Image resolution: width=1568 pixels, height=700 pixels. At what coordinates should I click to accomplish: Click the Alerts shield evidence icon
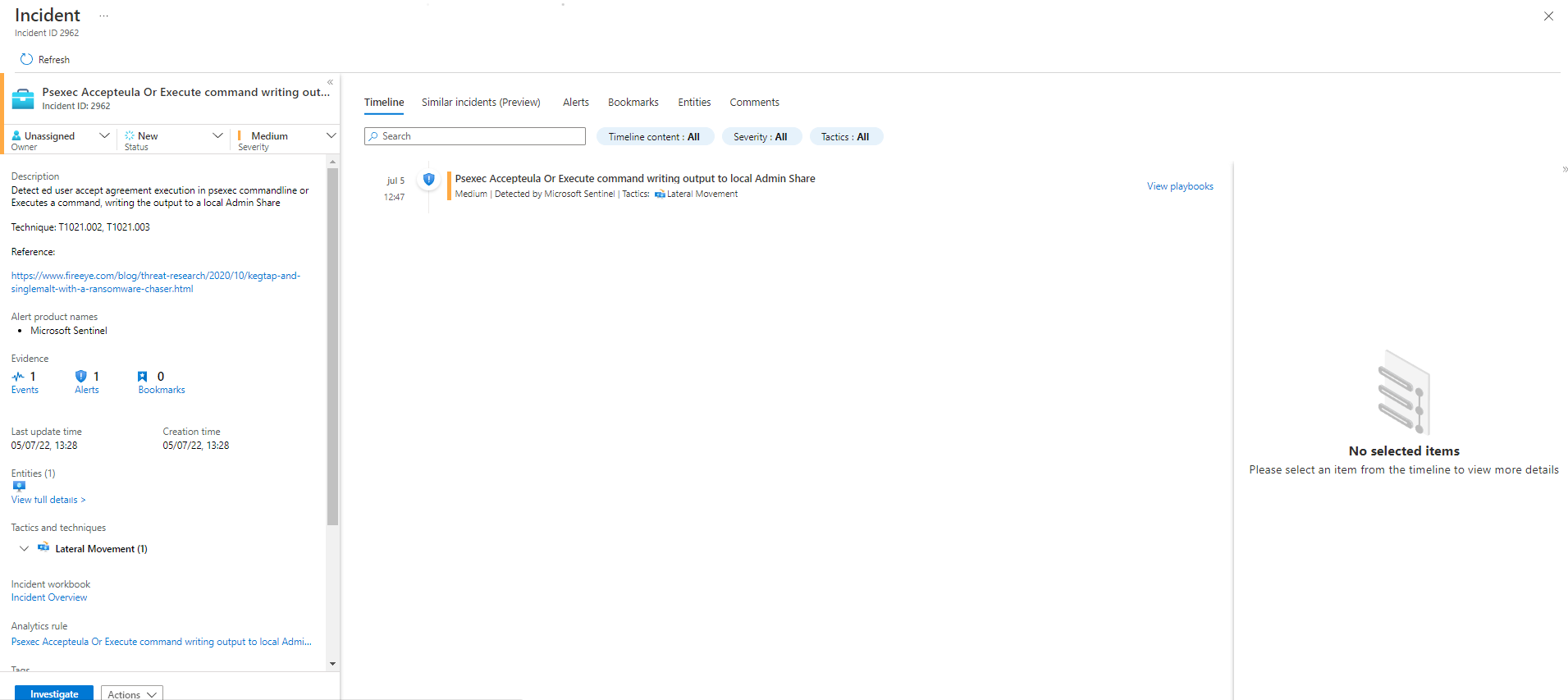click(x=80, y=377)
